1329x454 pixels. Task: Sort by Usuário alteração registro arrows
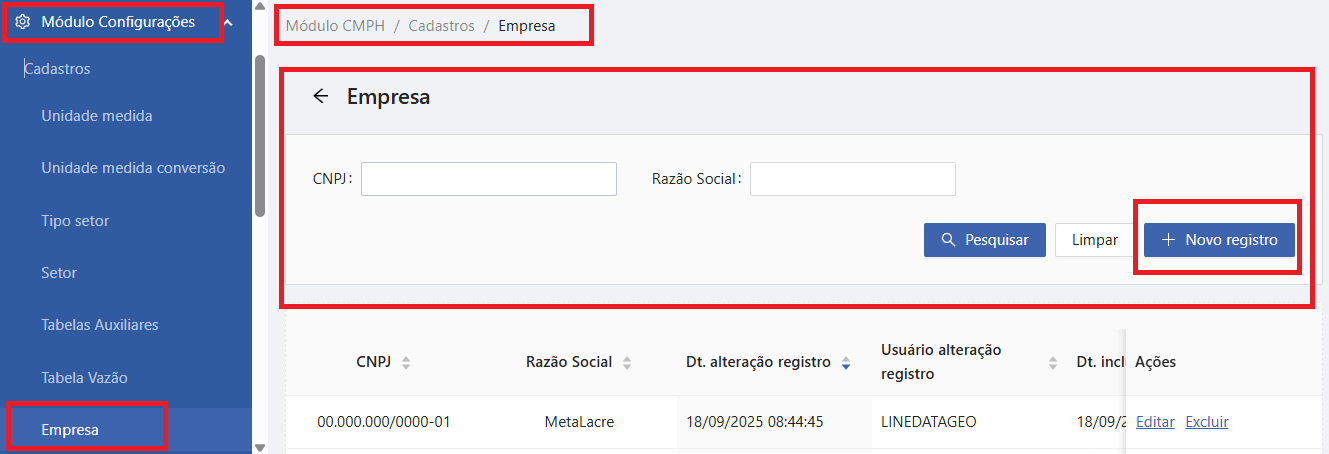1053,363
